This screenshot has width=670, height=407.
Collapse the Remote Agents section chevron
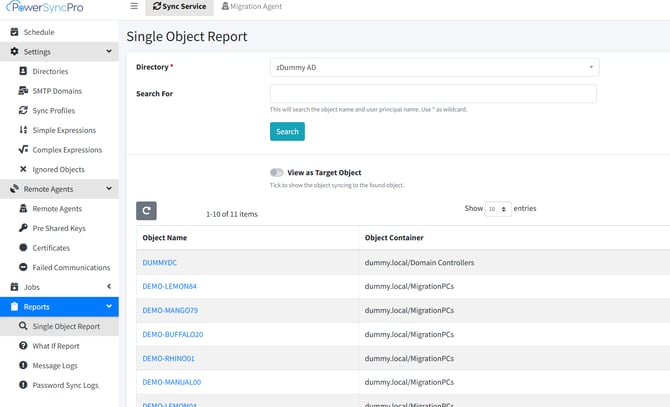click(109, 188)
